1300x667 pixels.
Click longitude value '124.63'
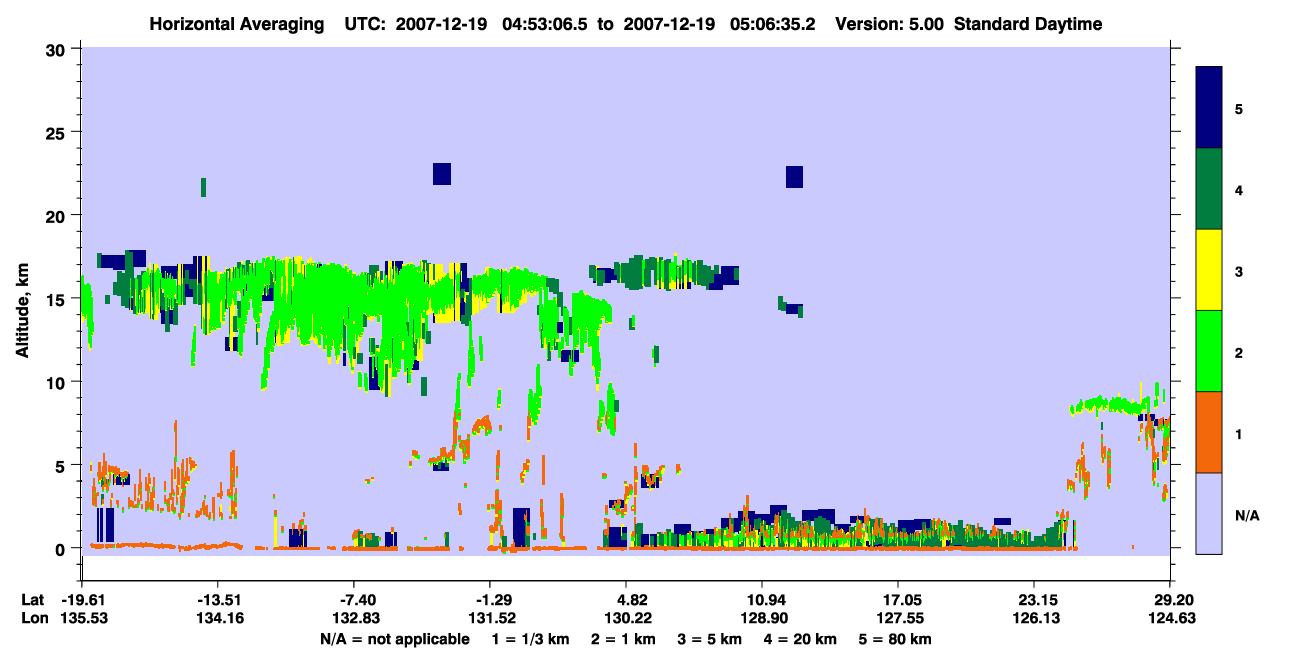[1170, 618]
